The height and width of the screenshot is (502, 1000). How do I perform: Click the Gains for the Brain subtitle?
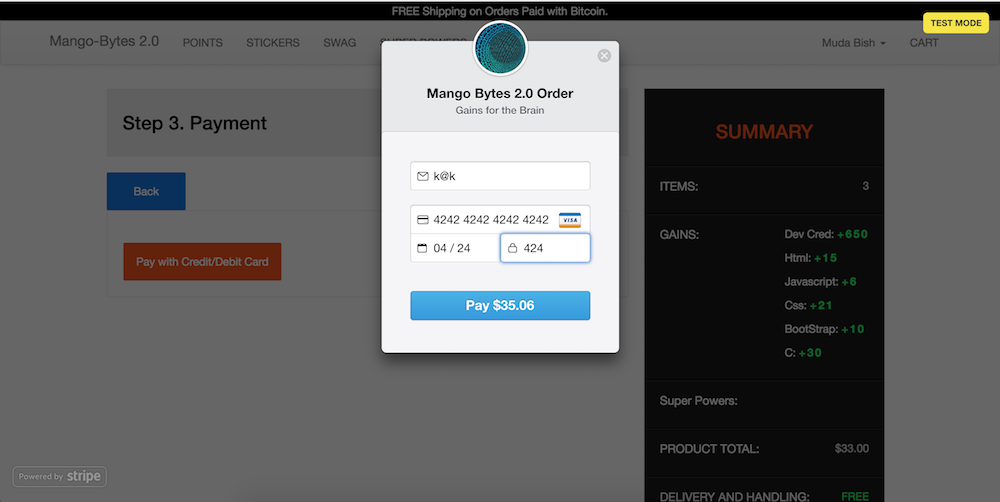pyautogui.click(x=500, y=110)
